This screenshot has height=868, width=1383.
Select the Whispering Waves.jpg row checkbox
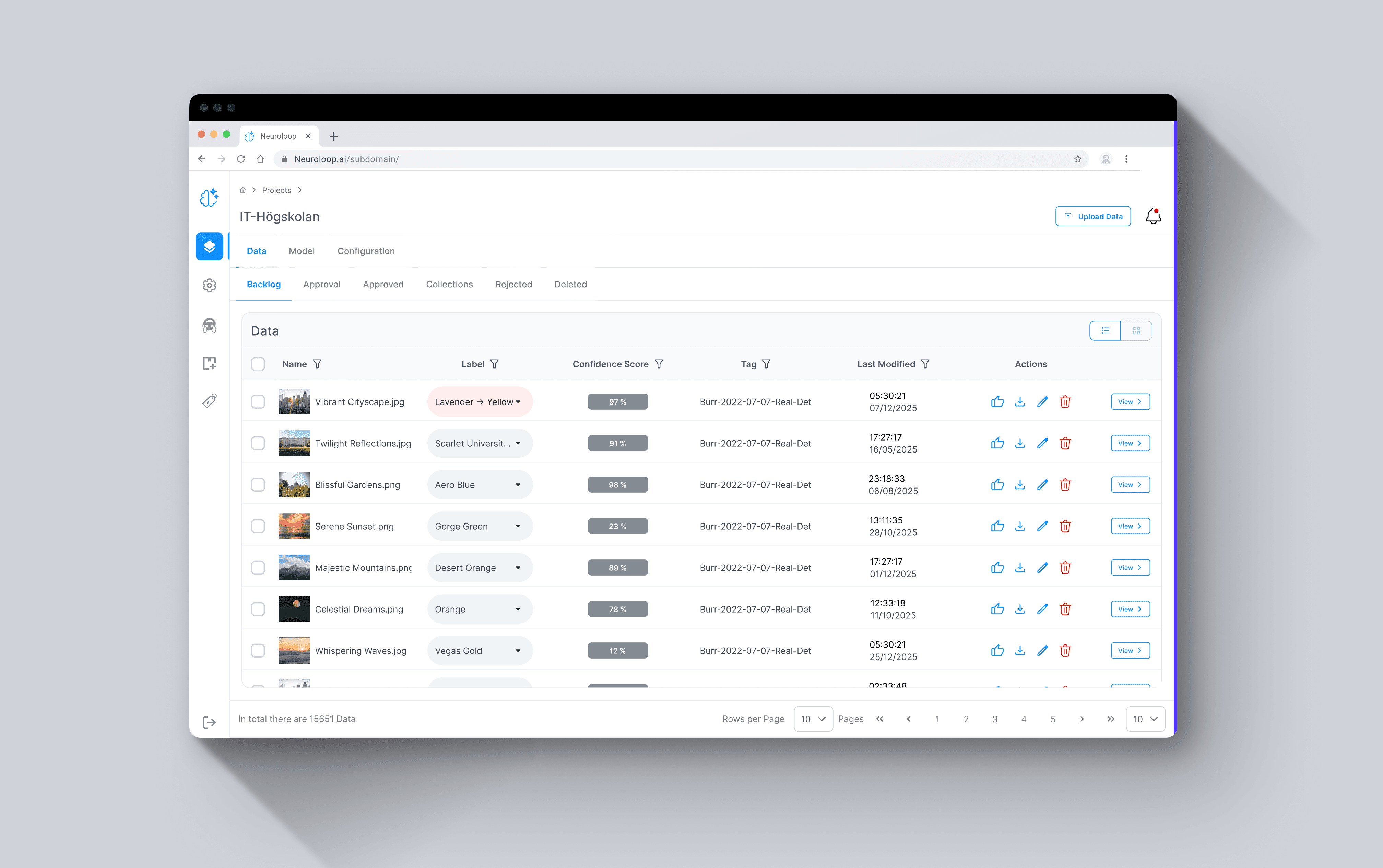click(258, 650)
